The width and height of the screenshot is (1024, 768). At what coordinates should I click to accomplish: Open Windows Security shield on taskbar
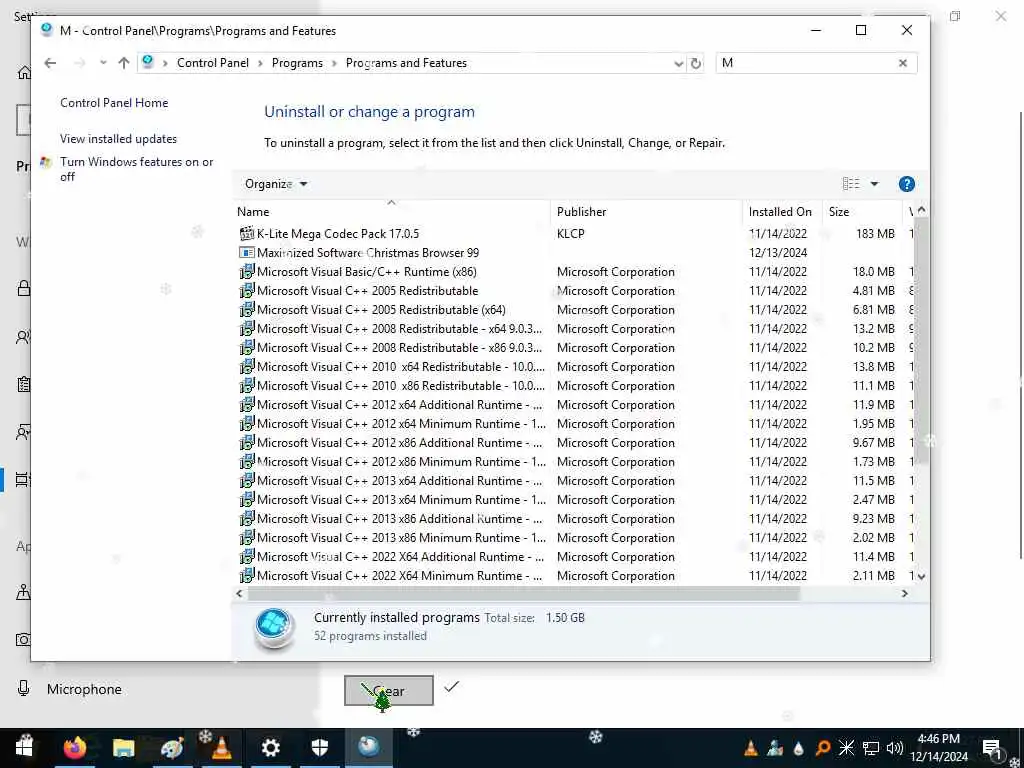(x=319, y=748)
